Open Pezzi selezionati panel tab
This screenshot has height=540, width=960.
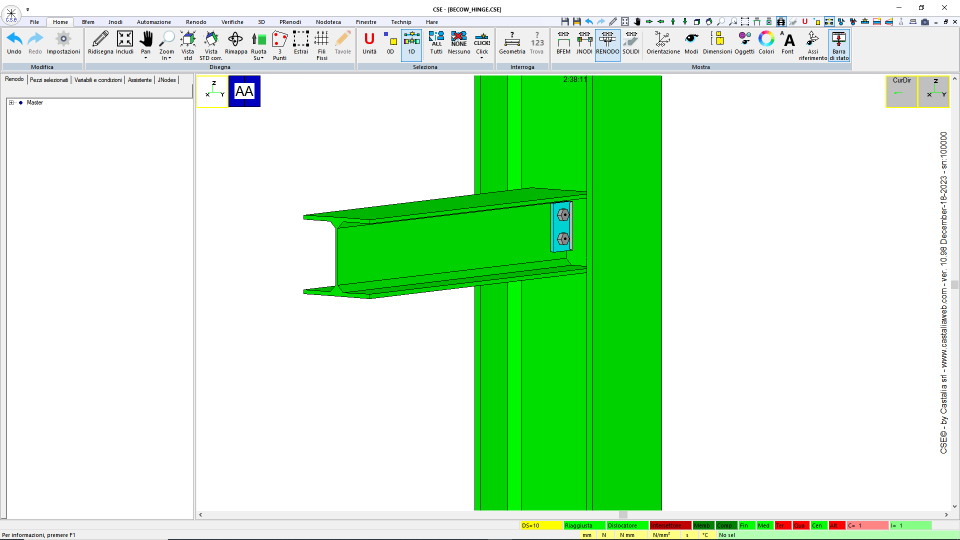(x=49, y=80)
